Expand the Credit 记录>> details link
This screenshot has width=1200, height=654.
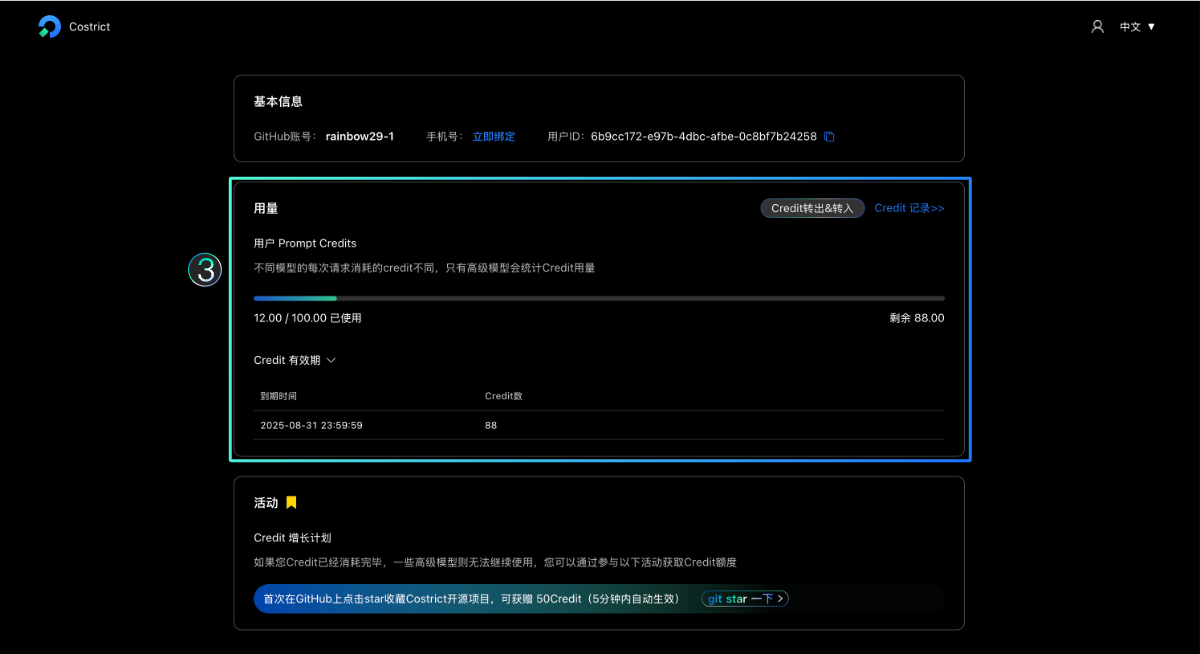coord(909,207)
